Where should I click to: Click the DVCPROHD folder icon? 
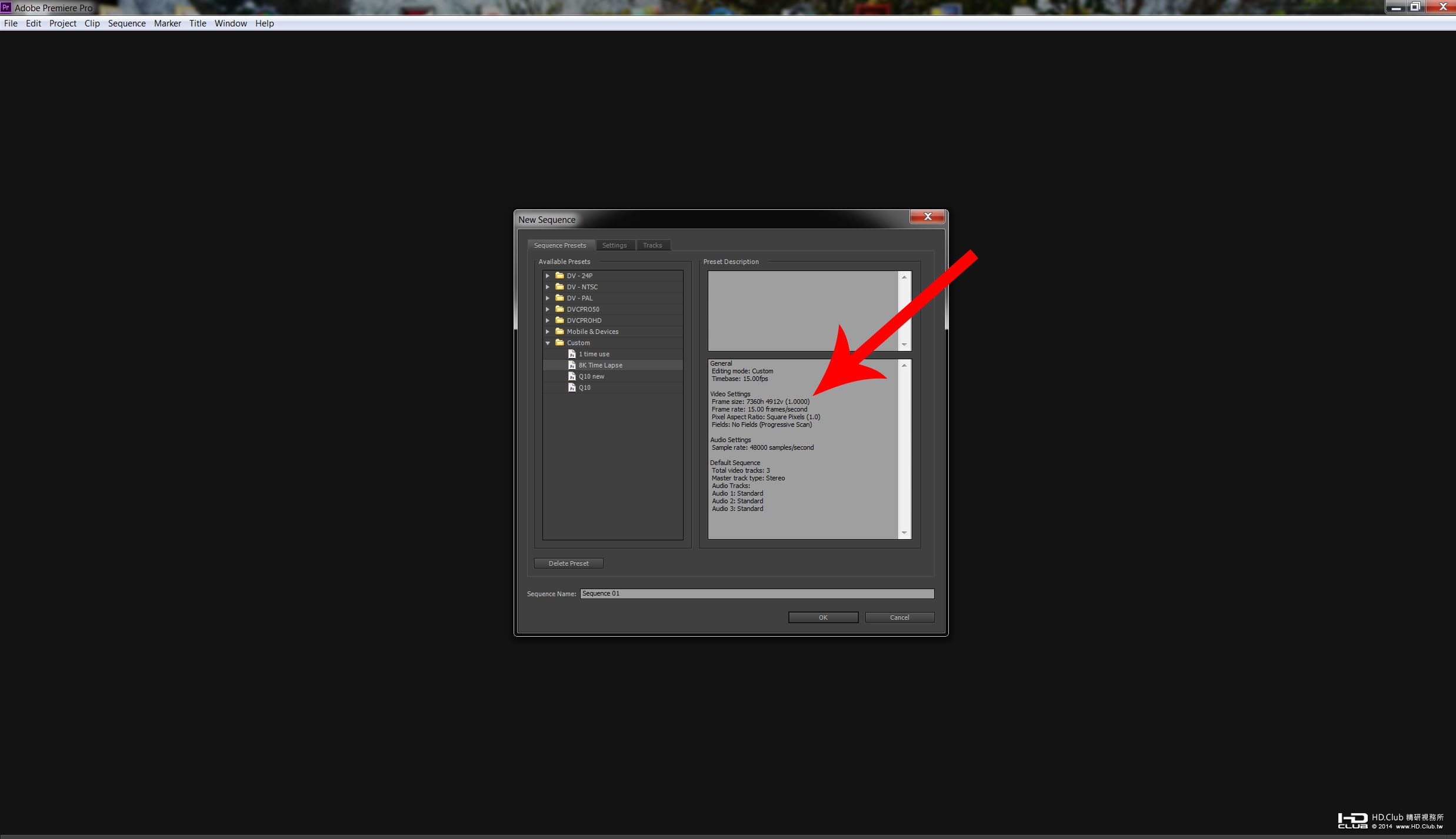(559, 320)
